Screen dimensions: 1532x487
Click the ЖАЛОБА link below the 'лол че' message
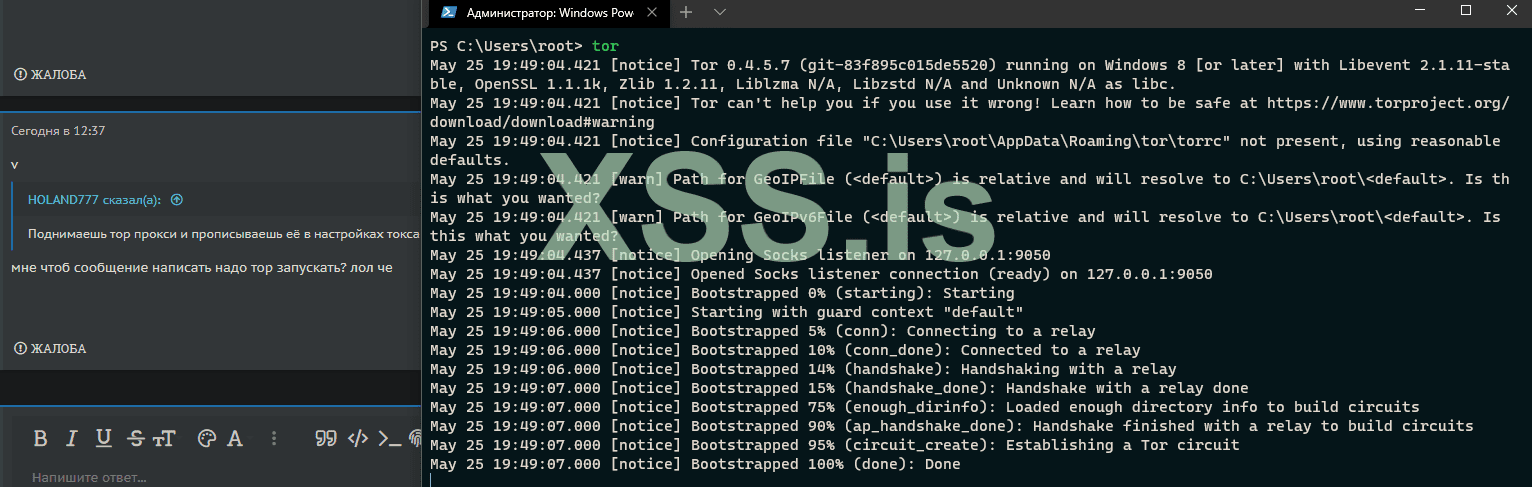tap(50, 349)
